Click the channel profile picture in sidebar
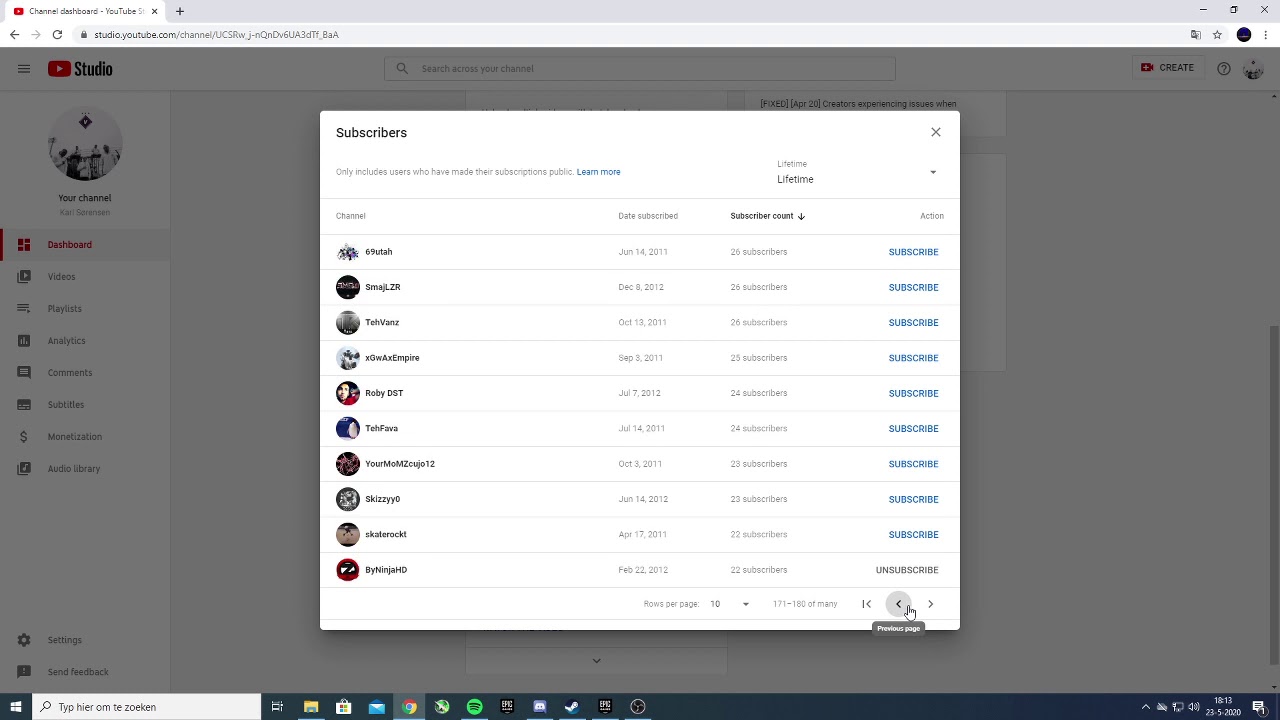The width and height of the screenshot is (1280, 720). [x=85, y=146]
